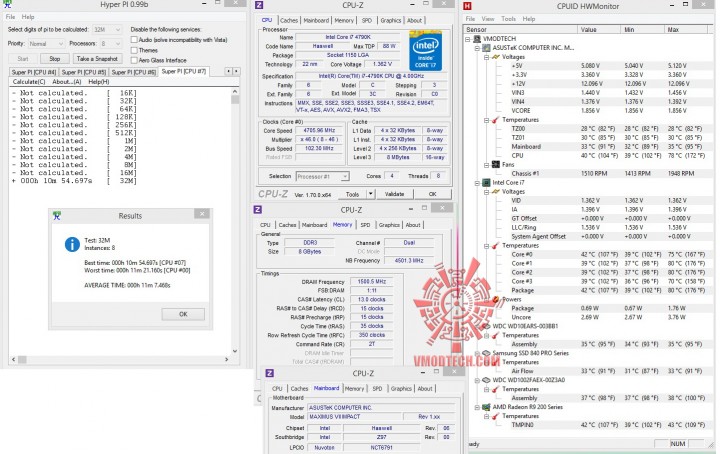Screen dimensions: 720x454
Task: Click the Sensor column header in HWMonitor
Action: pos(520,29)
